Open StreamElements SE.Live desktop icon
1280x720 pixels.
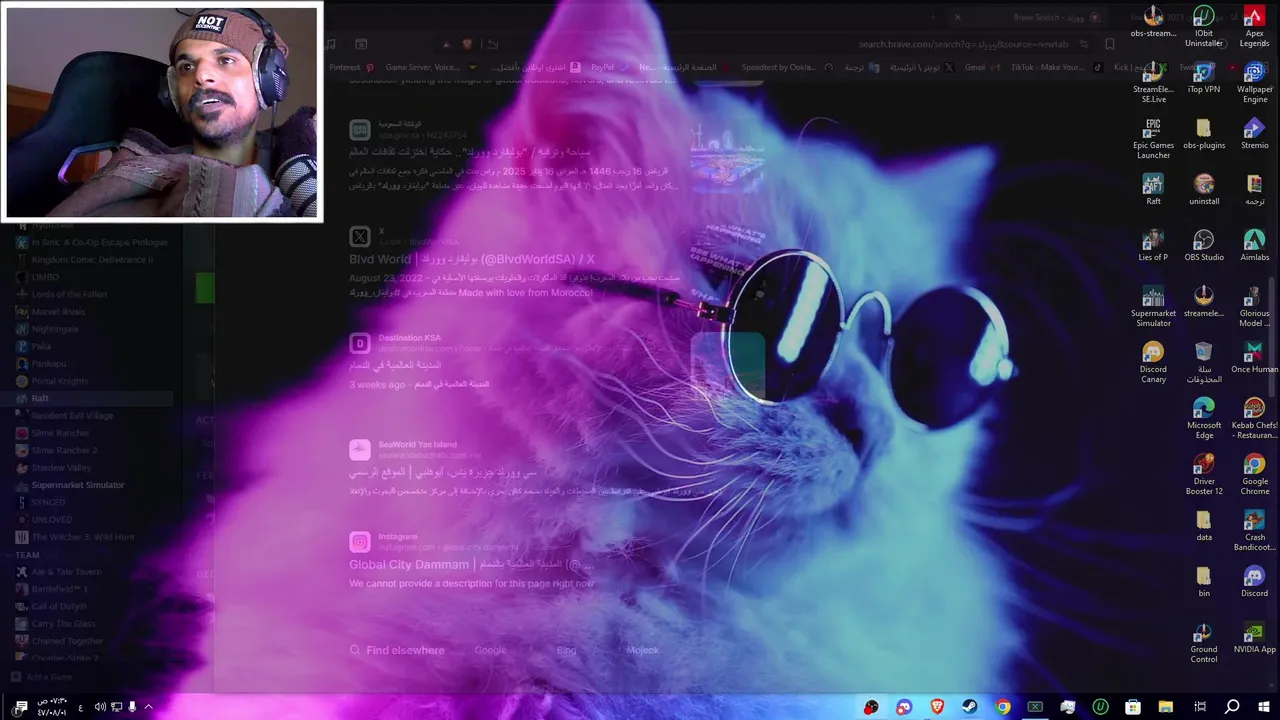click(1153, 83)
